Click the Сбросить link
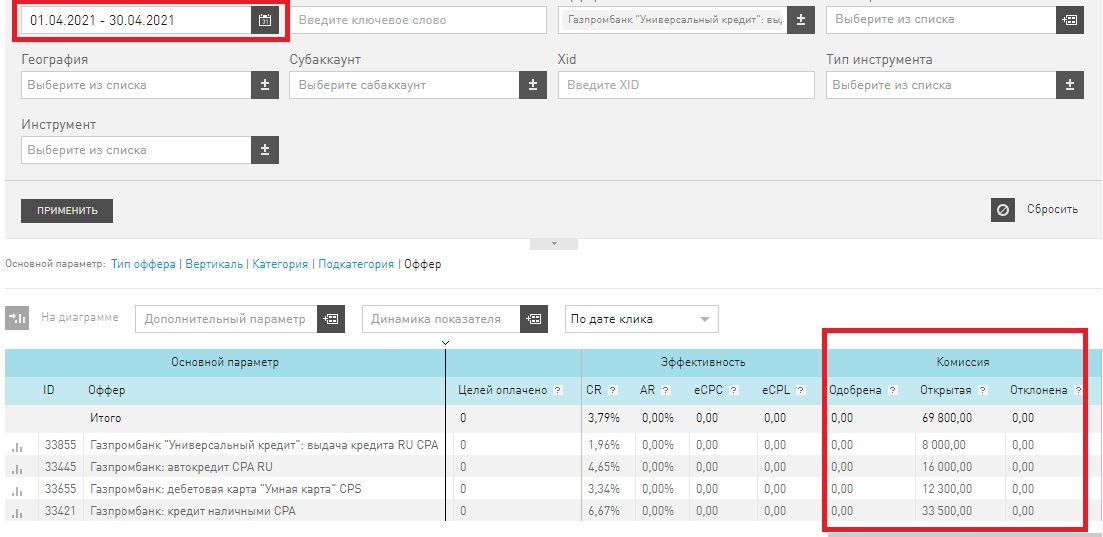Viewport: 1103px width, 537px height. (1052, 210)
